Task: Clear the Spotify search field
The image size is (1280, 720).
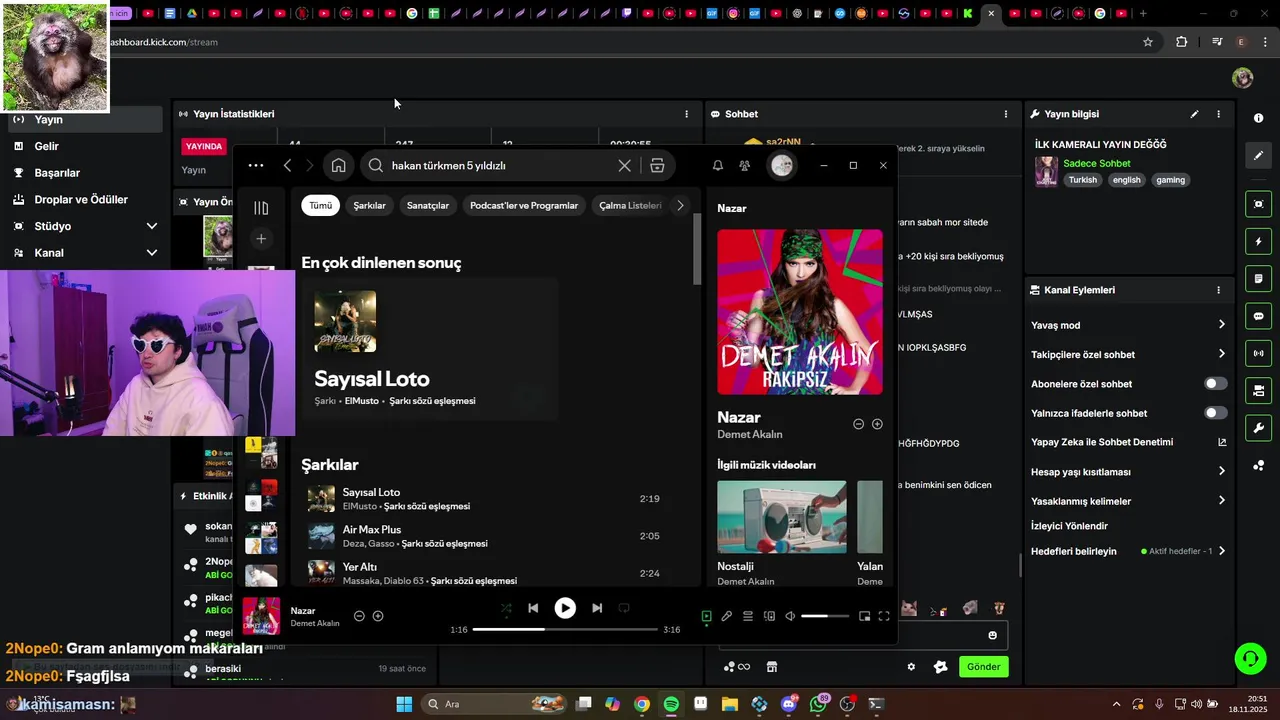Action: 625,166
